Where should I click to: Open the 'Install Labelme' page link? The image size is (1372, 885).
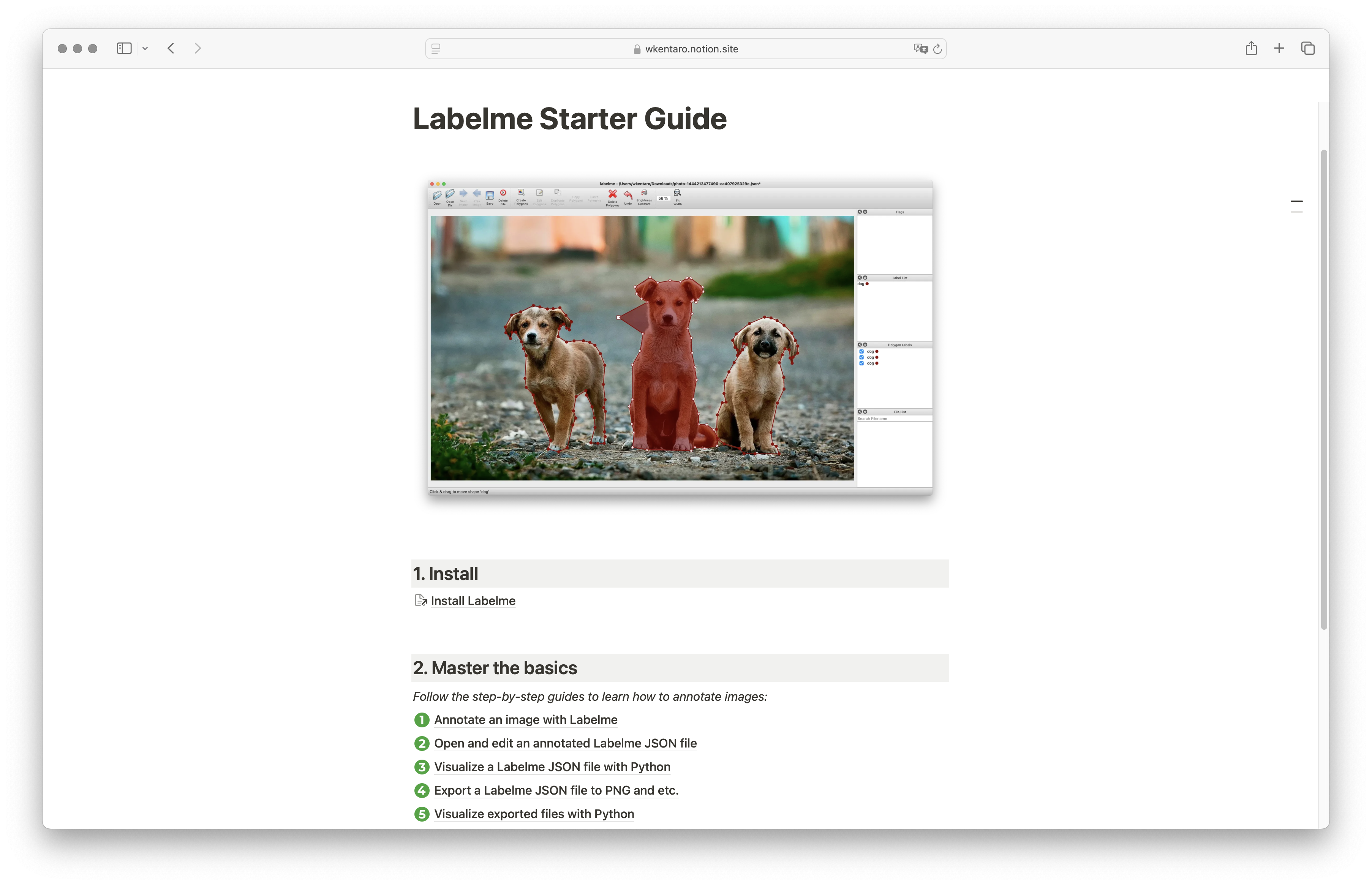(473, 601)
